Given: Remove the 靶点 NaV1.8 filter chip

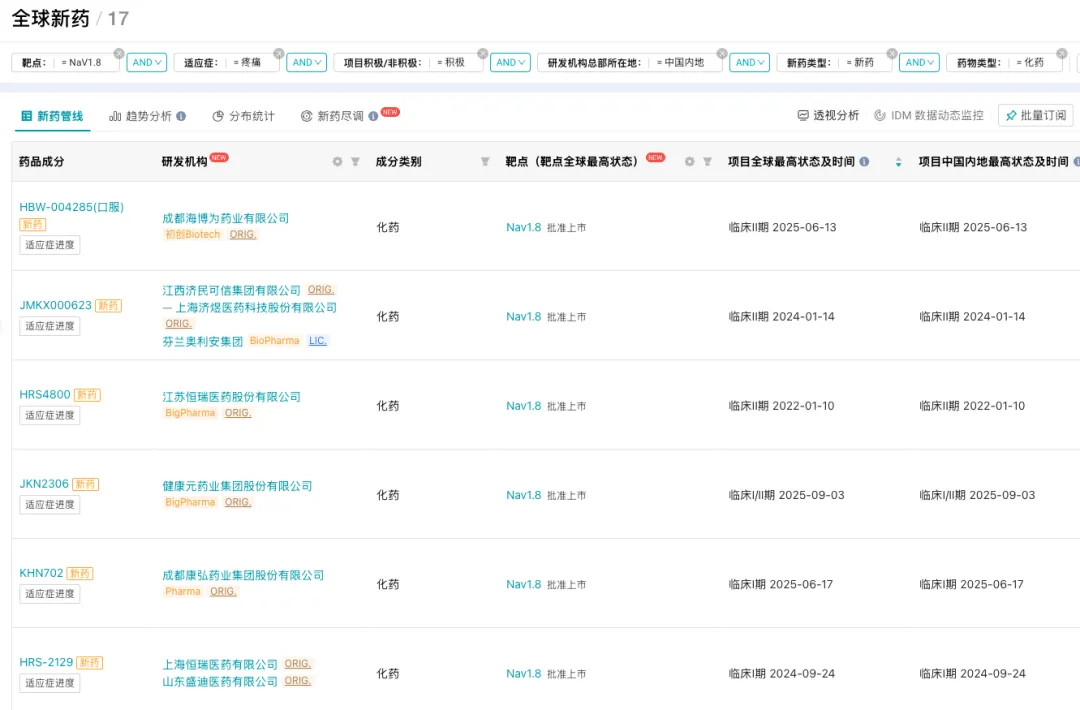Looking at the screenshot, I should 119,53.
